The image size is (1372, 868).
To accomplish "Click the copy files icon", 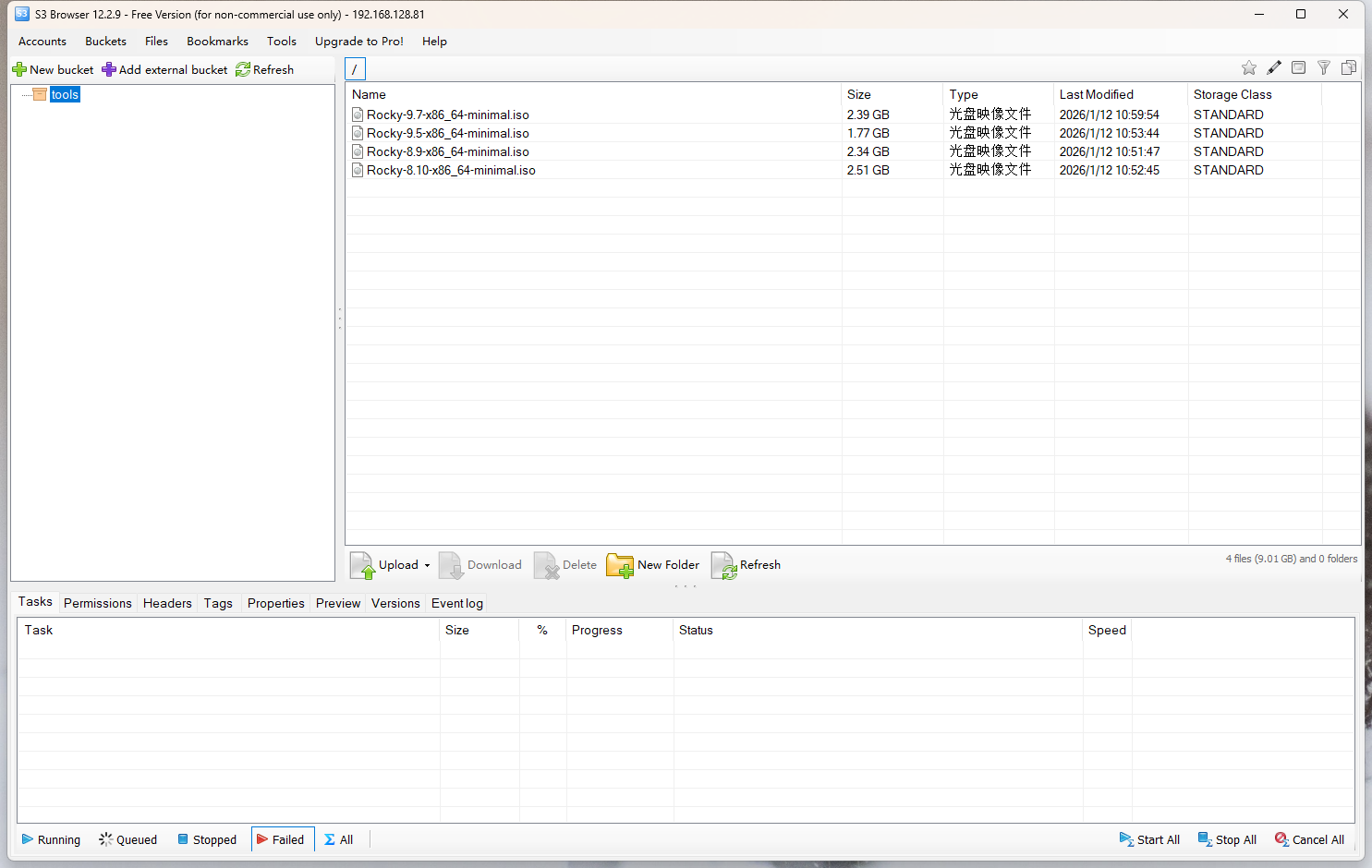I will coord(1349,67).
